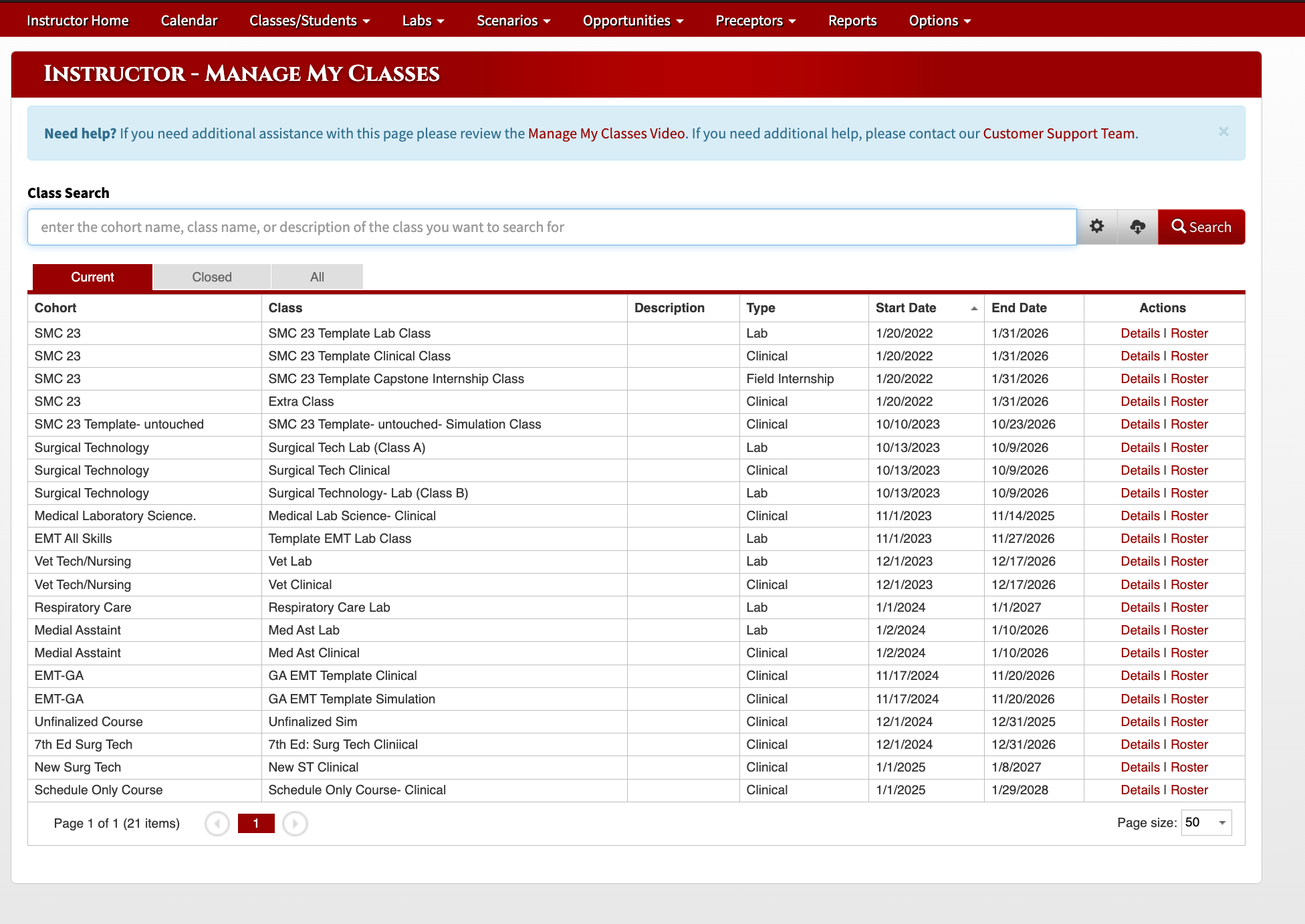Open Roster for Vet Clinical

pos(1189,584)
